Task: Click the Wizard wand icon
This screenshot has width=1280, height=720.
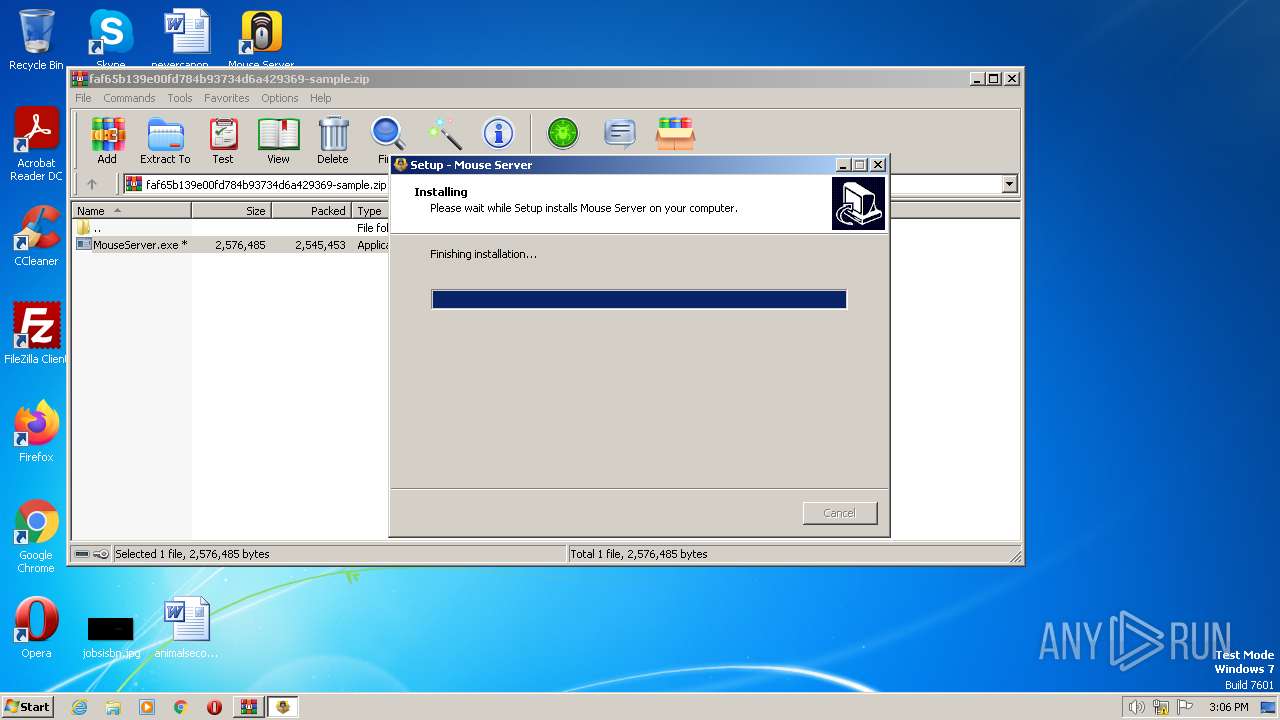Action: tap(444, 133)
